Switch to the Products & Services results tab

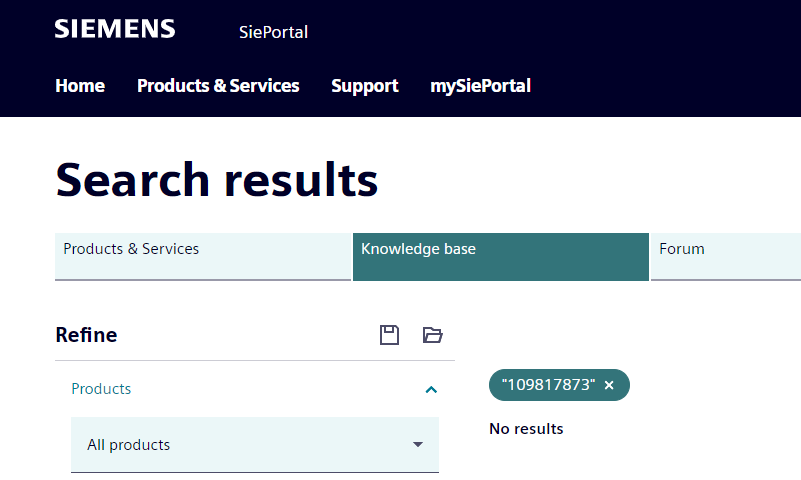(203, 257)
